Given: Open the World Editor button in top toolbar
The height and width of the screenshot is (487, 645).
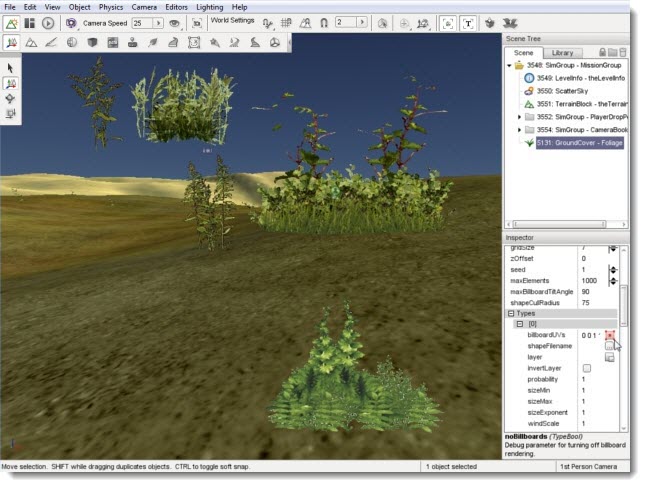Looking at the screenshot, I should [x=12, y=23].
